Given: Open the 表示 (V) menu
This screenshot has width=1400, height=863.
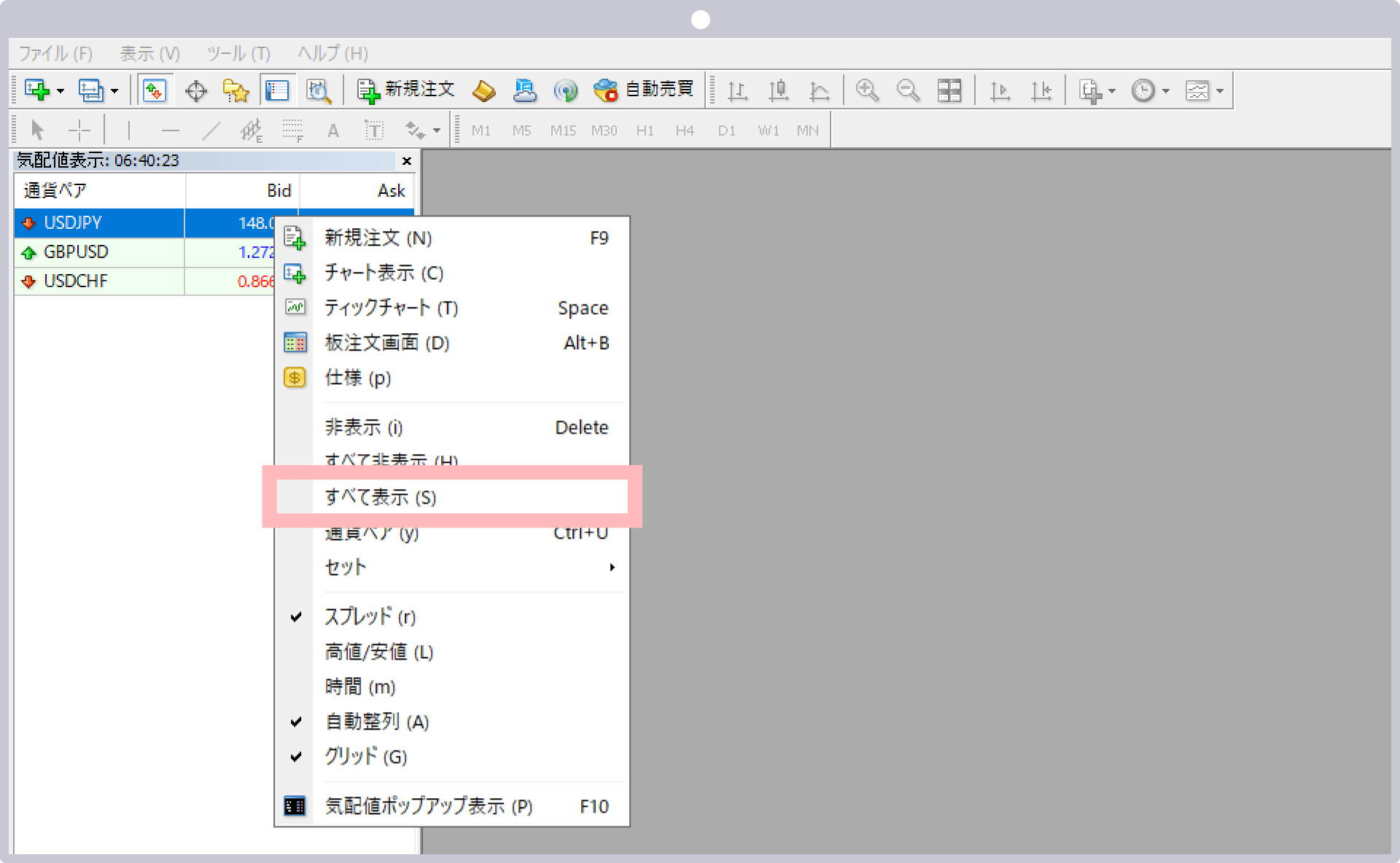Looking at the screenshot, I should coord(149,53).
